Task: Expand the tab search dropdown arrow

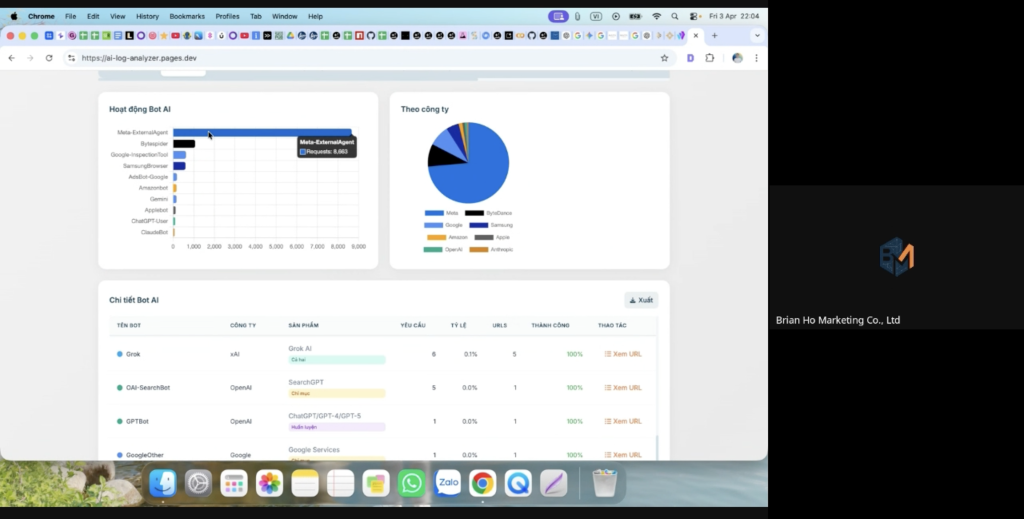Action: click(x=756, y=35)
